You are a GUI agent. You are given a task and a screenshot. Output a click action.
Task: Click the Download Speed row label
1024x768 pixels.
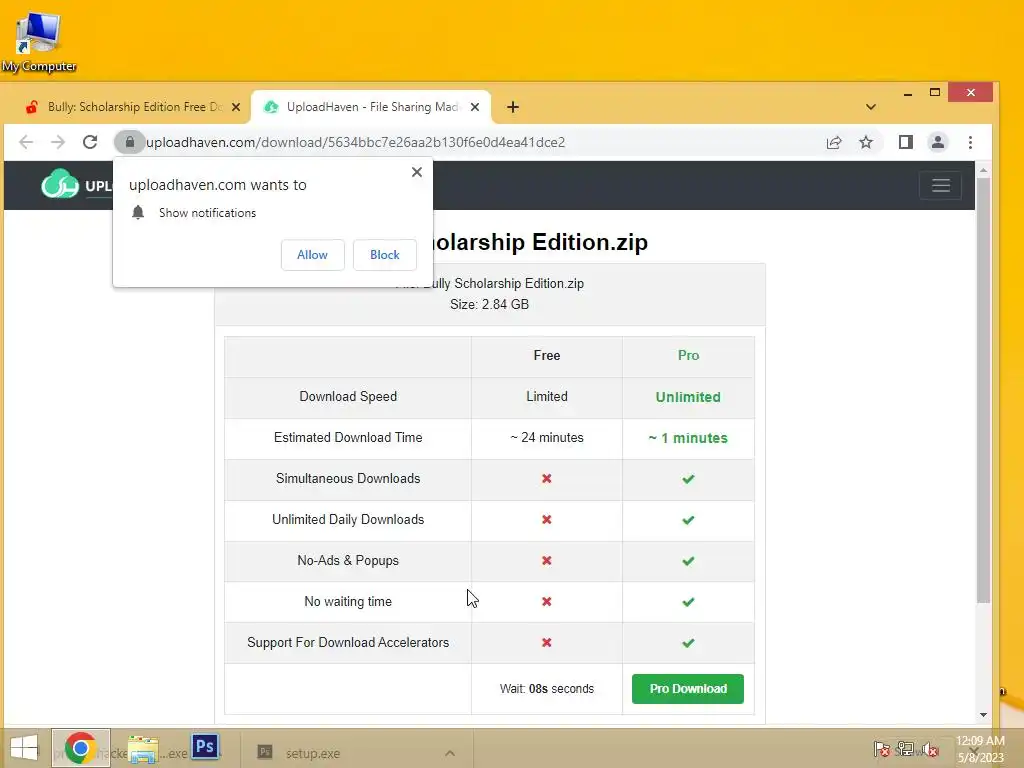coord(348,396)
